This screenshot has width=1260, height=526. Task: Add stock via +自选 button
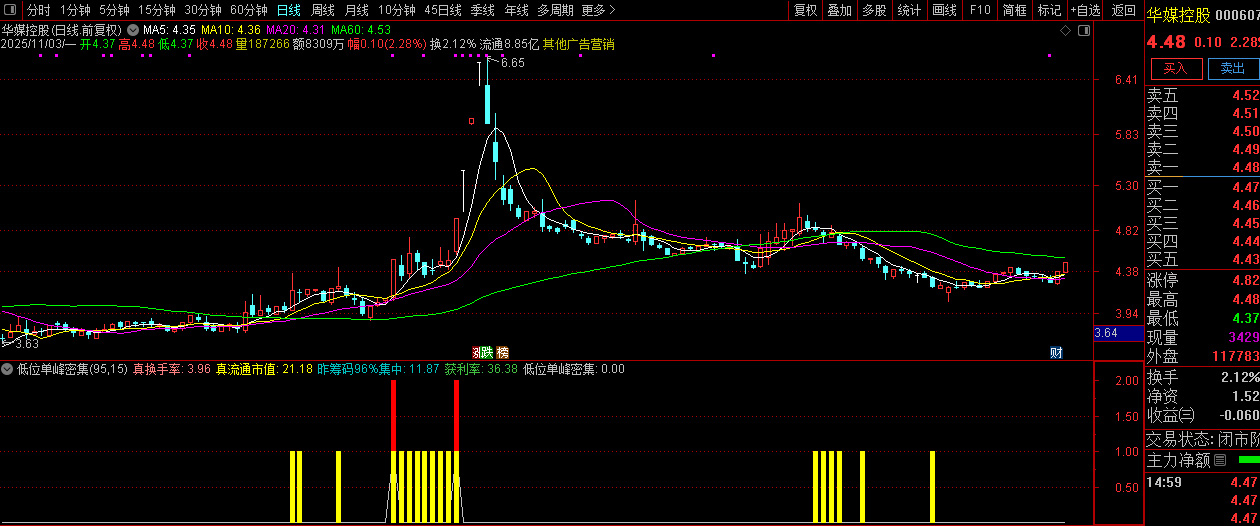click(1086, 10)
